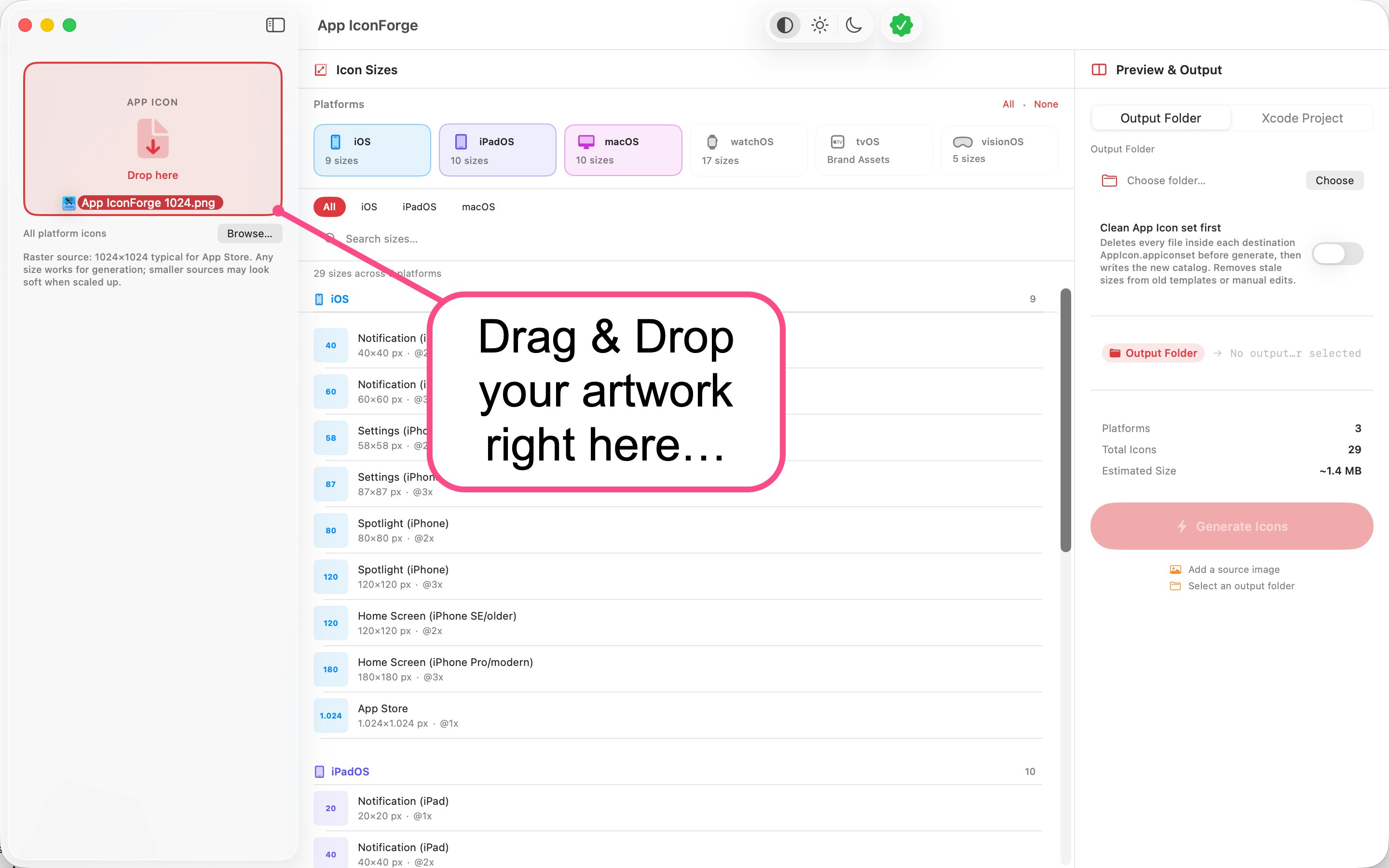
Task: Select Home Screen (iPhone Pro/modern) row text
Action: (446, 663)
